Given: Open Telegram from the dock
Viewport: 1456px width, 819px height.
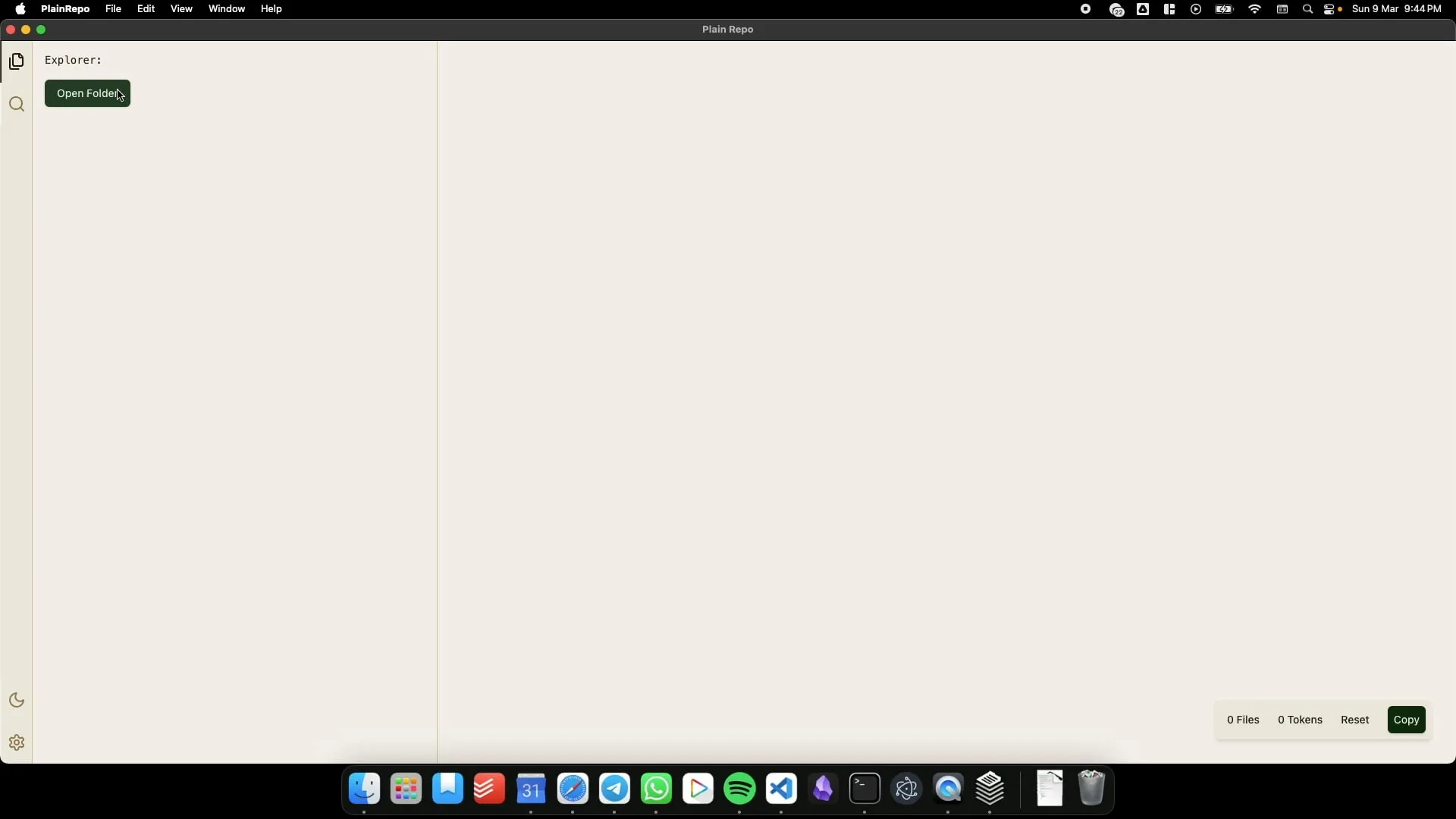Looking at the screenshot, I should coord(615,790).
